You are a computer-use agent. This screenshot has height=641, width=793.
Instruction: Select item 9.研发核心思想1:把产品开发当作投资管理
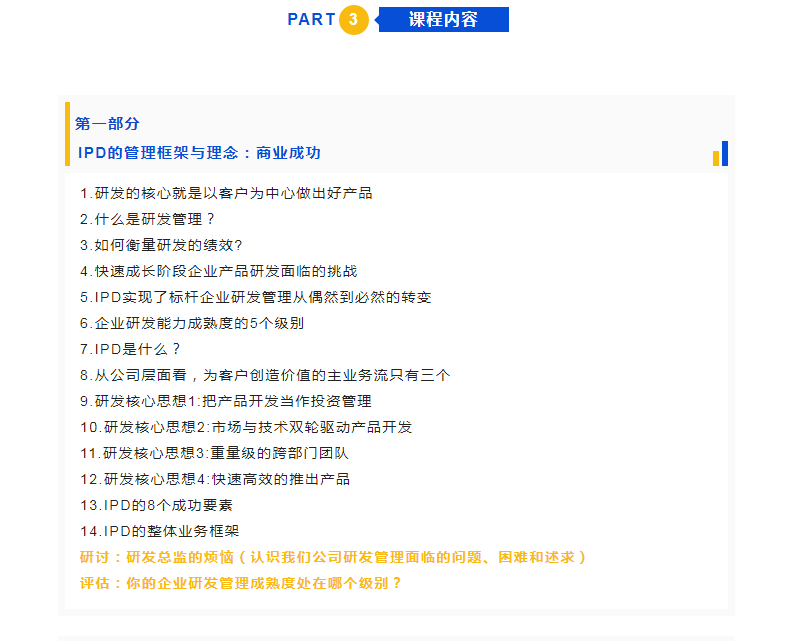226,401
